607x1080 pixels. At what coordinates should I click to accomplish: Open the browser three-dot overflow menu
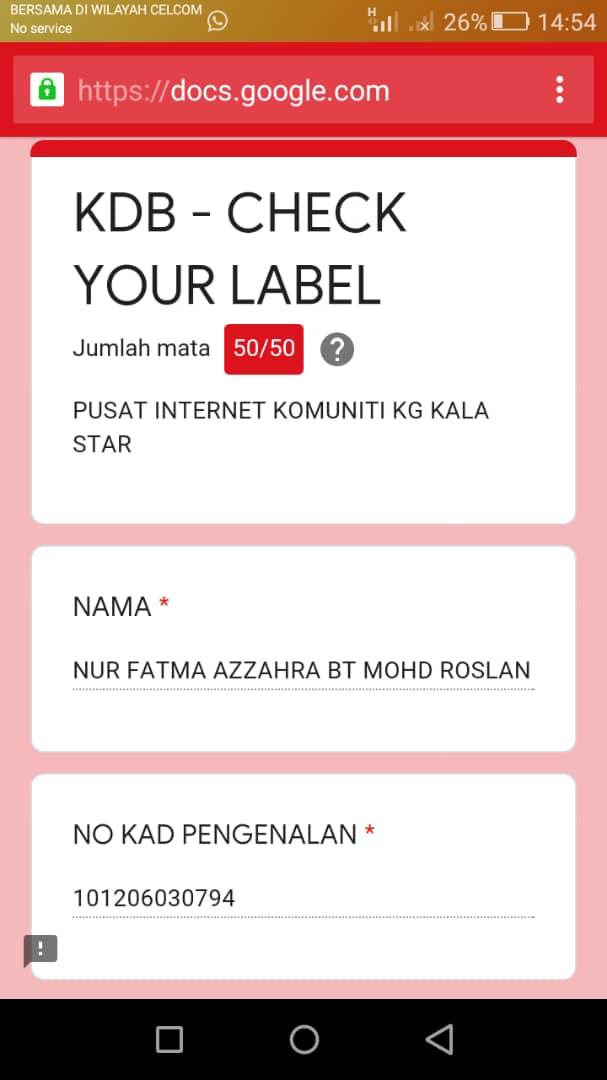(559, 90)
